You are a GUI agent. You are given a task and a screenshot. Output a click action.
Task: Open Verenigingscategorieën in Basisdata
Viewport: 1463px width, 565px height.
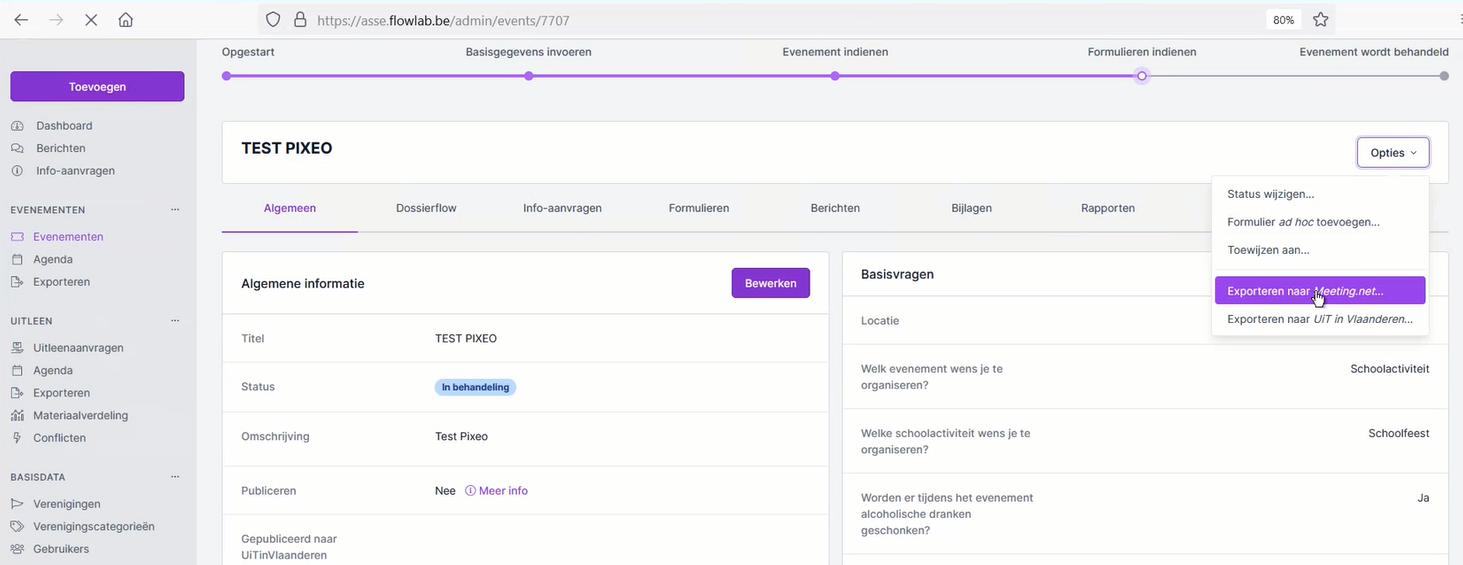pos(93,527)
